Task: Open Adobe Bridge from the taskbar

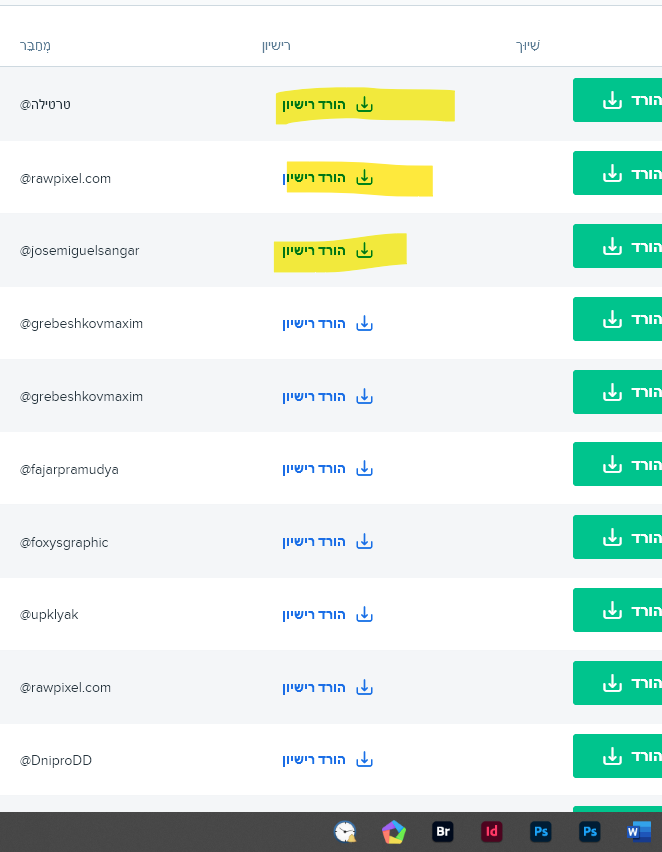Action: pos(443,832)
